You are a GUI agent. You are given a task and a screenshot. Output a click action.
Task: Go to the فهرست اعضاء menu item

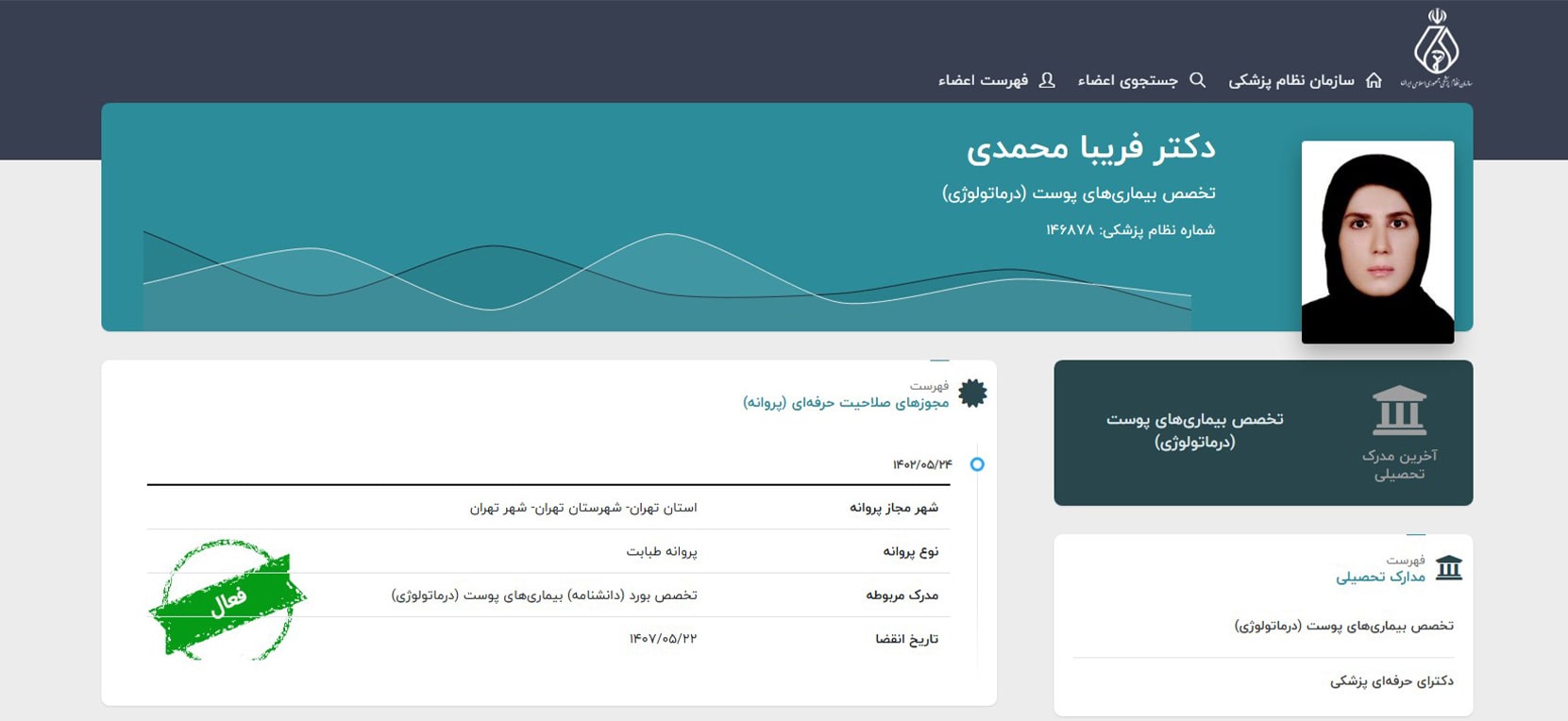click(x=983, y=81)
